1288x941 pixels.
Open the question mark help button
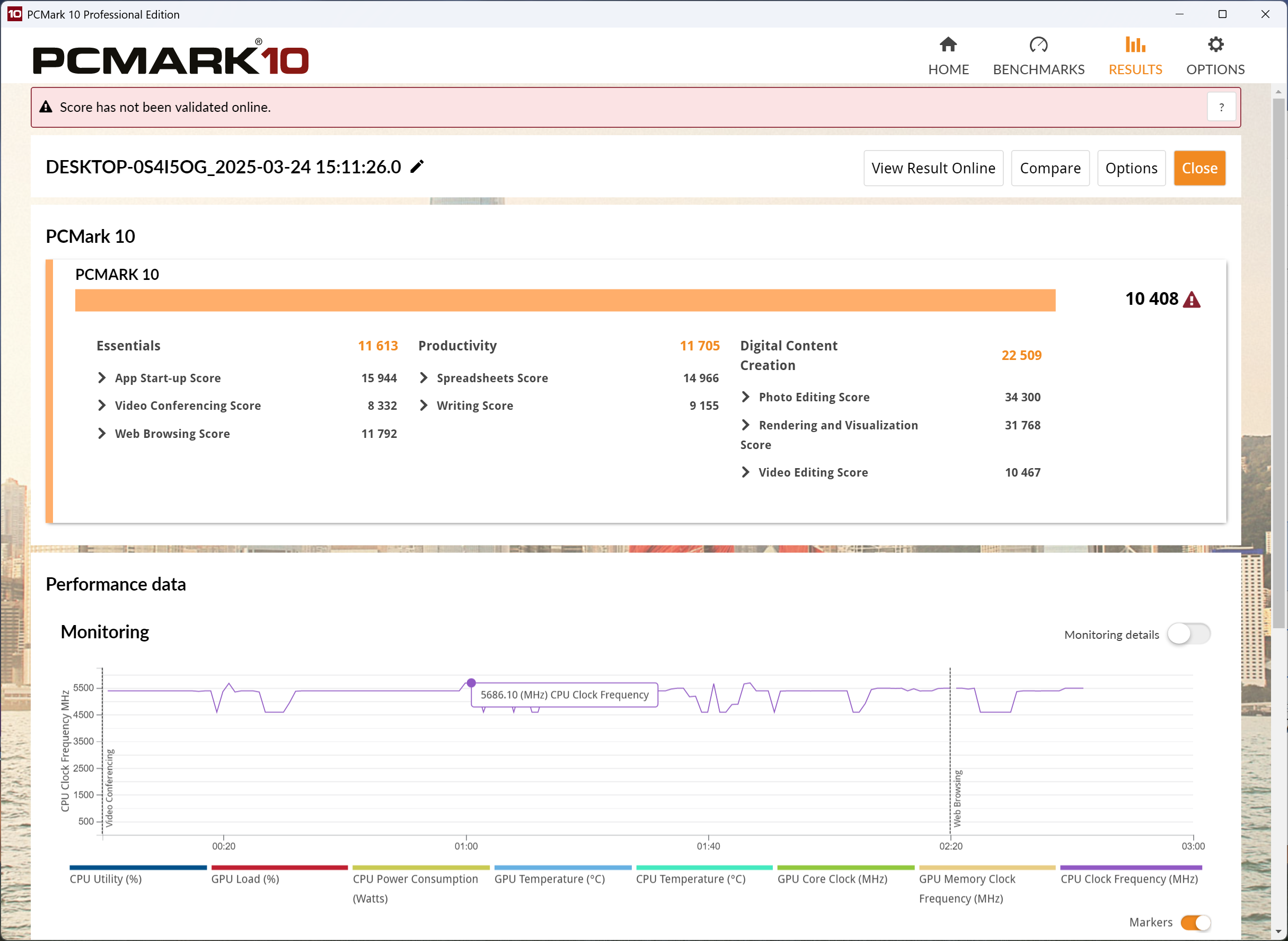click(1221, 107)
